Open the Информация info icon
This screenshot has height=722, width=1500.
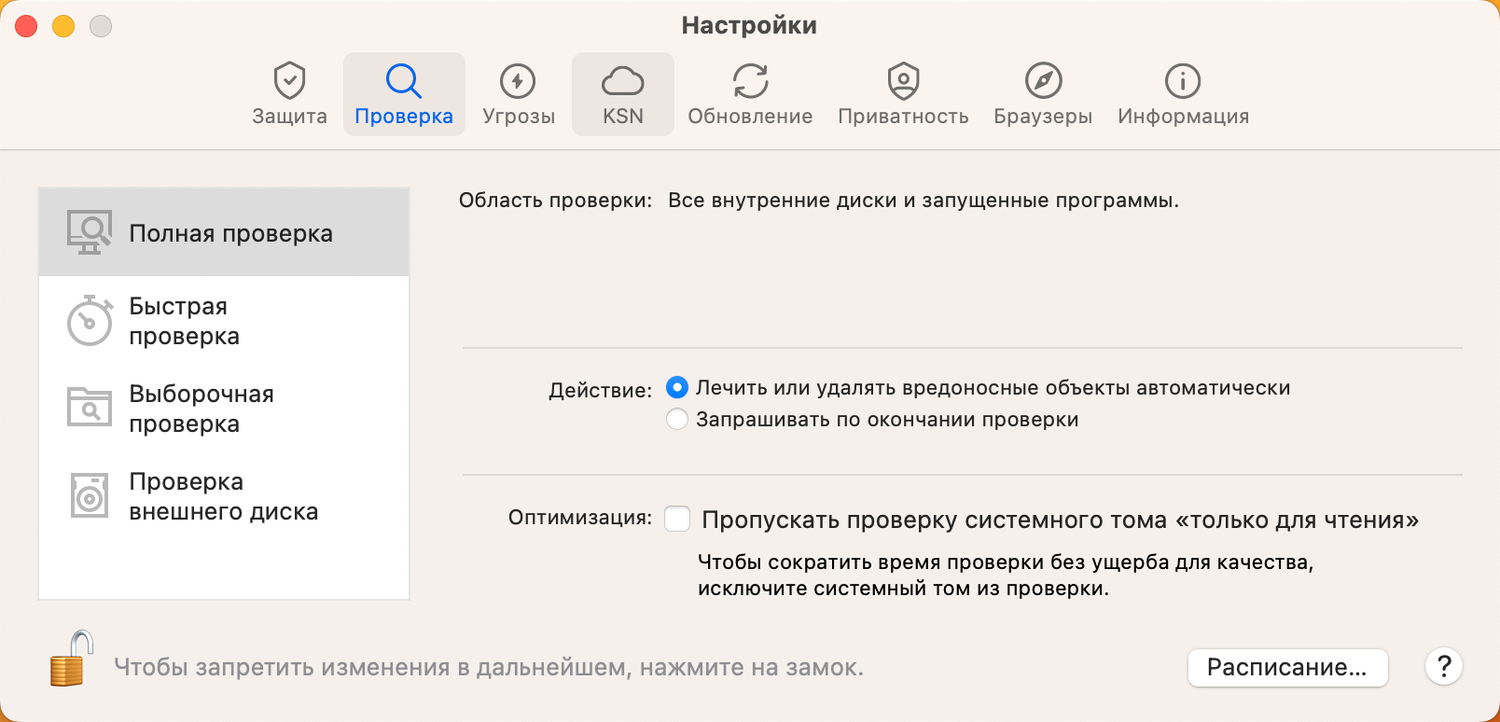(1183, 80)
